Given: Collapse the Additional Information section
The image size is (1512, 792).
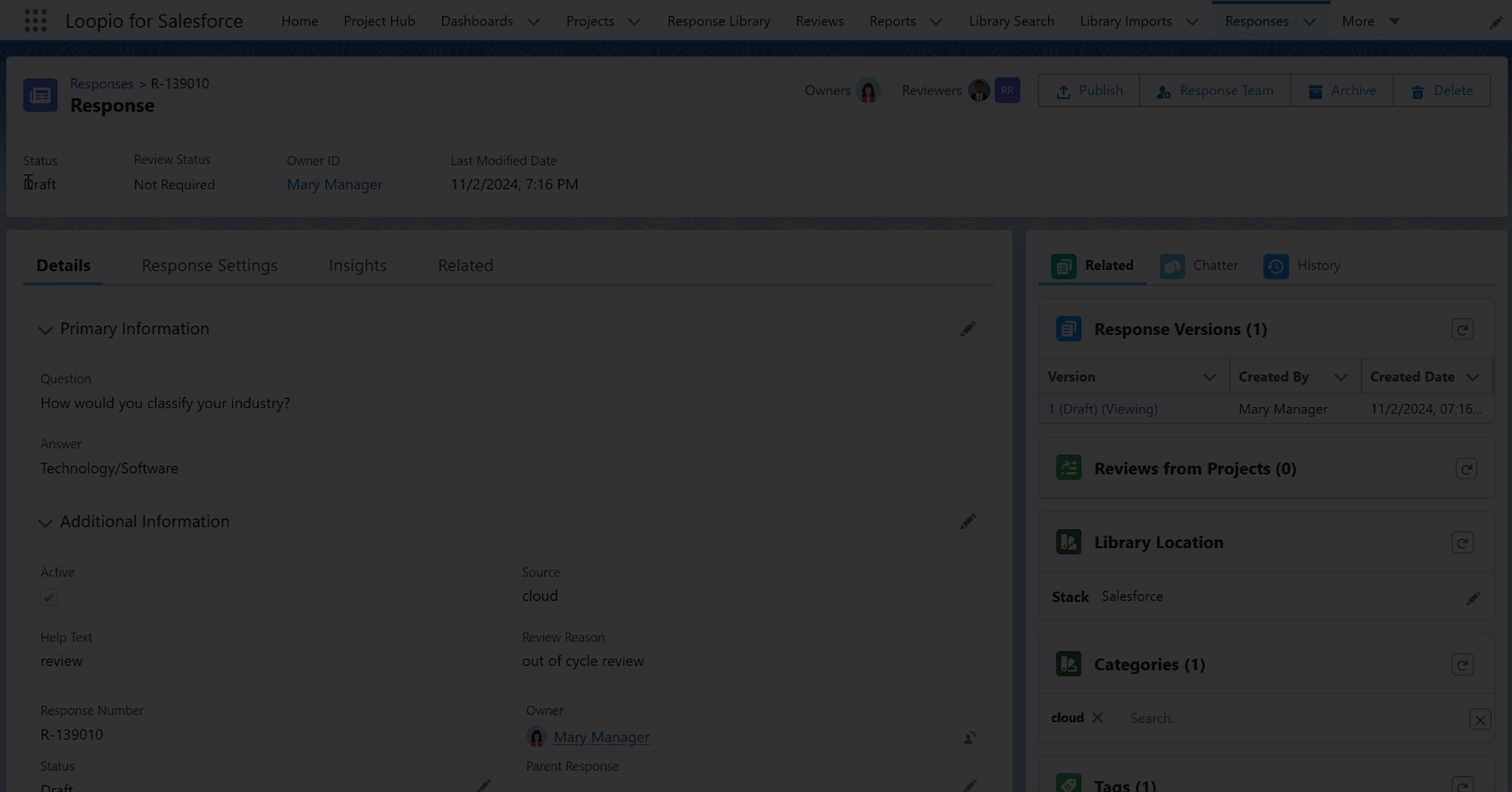Looking at the screenshot, I should (x=45, y=523).
